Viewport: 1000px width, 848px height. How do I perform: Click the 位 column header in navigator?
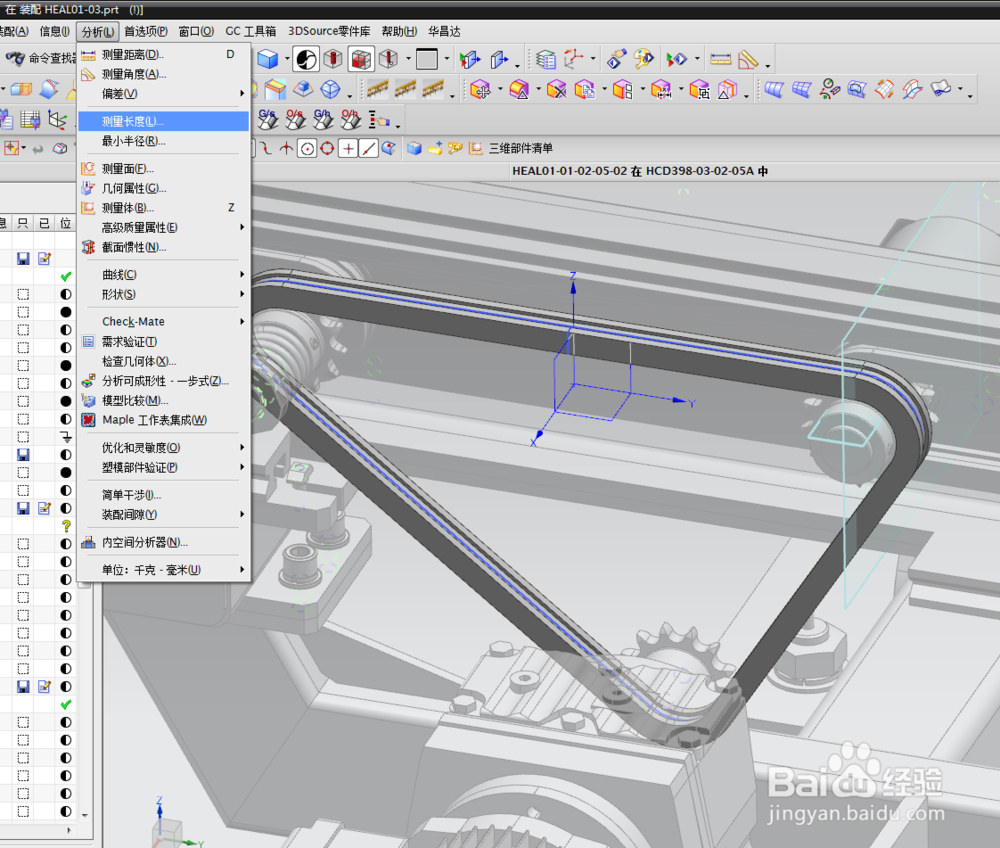(65, 223)
